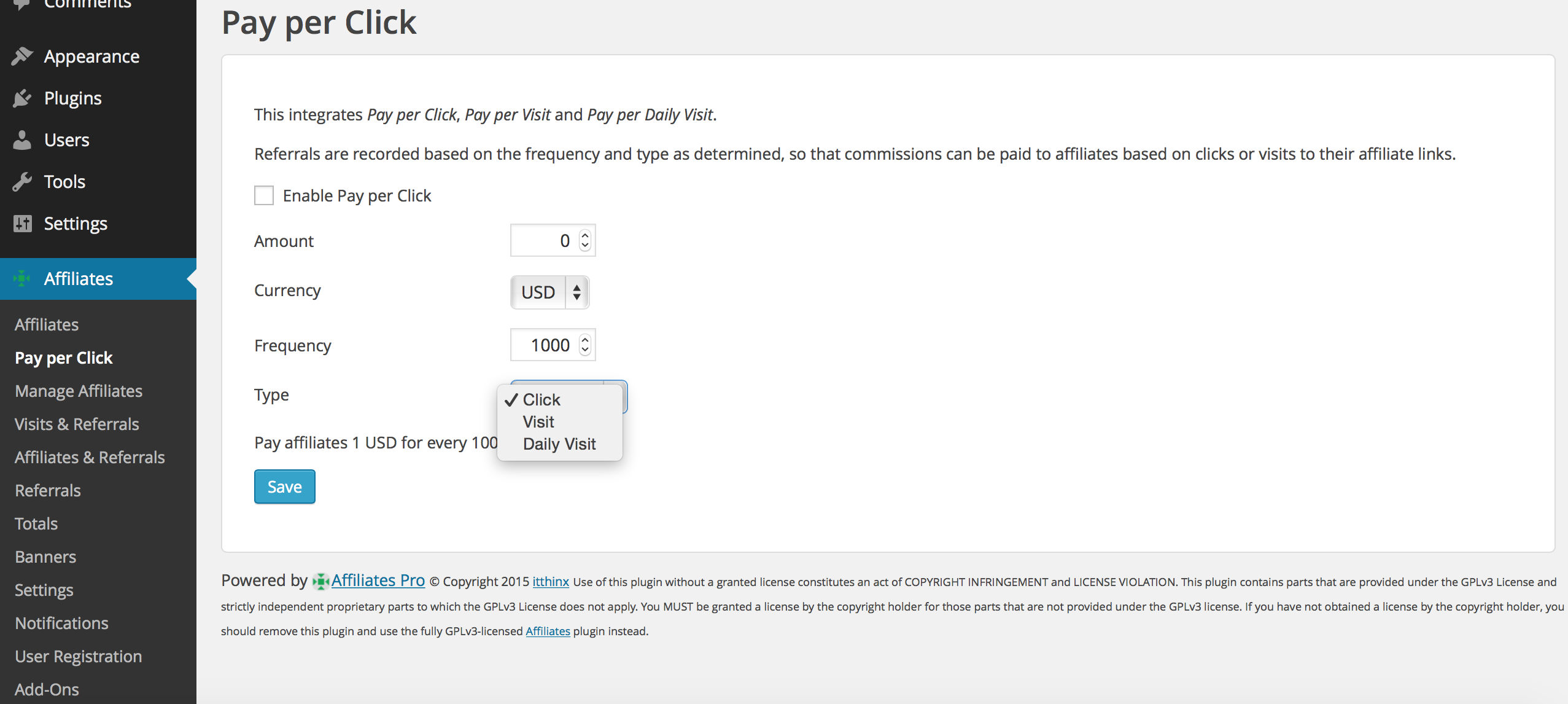Click the Settings sliders icon
The height and width of the screenshot is (704, 1568).
click(x=22, y=223)
